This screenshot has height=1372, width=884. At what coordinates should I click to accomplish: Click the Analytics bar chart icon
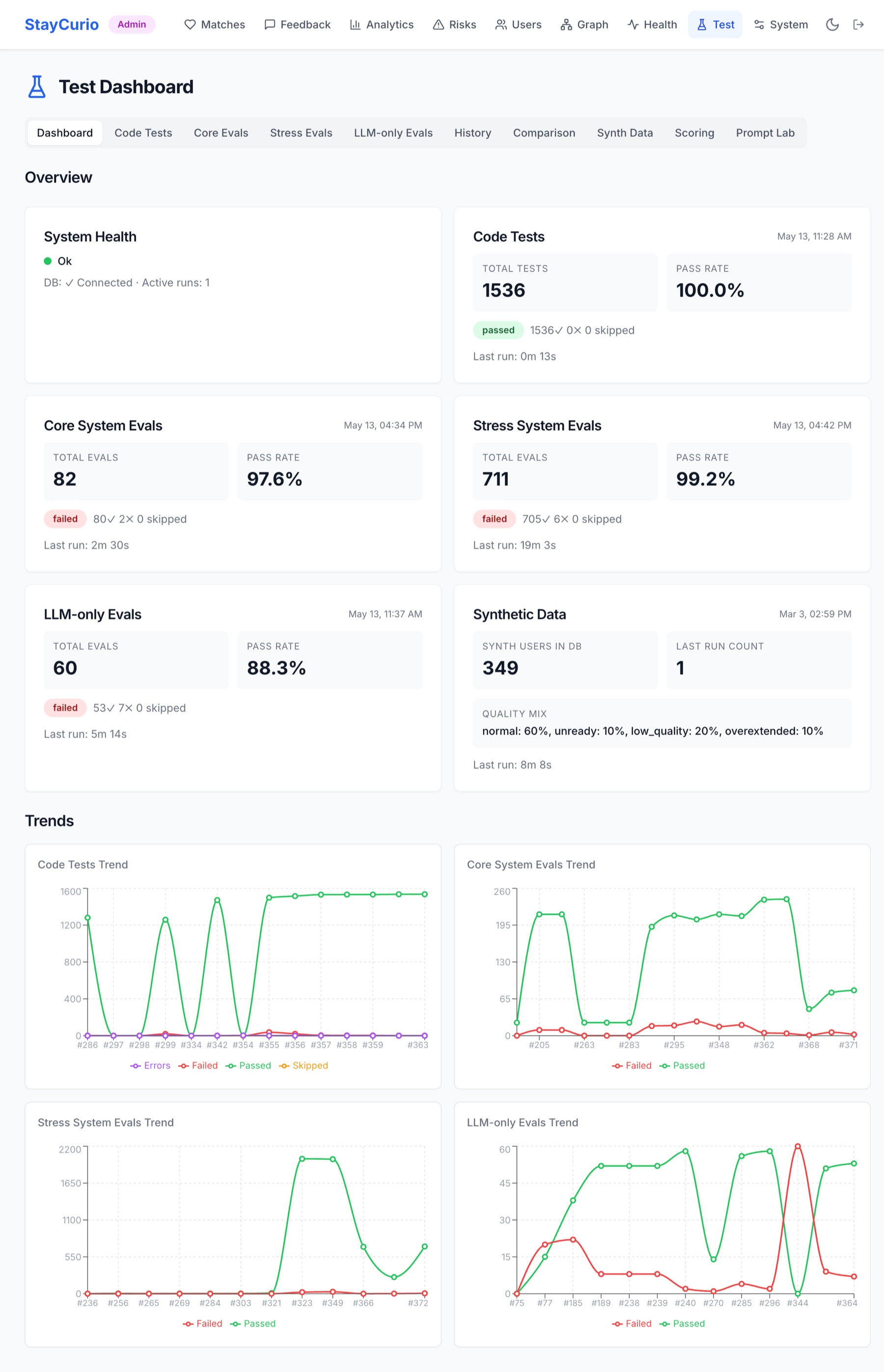pyautogui.click(x=356, y=25)
